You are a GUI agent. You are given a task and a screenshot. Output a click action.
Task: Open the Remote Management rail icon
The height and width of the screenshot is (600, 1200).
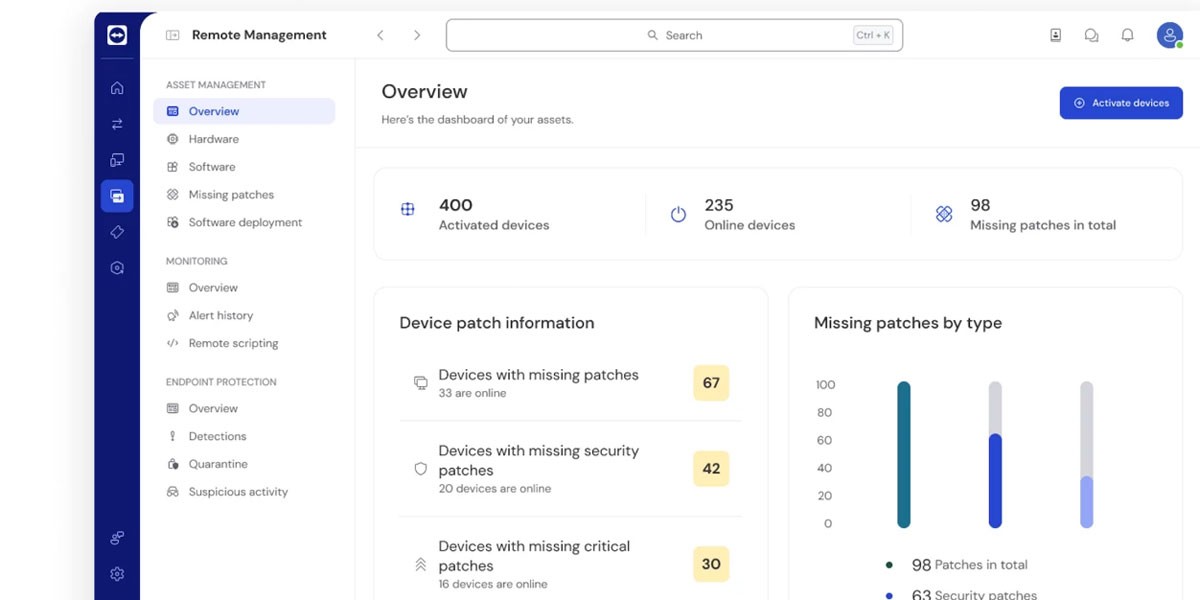(x=117, y=196)
